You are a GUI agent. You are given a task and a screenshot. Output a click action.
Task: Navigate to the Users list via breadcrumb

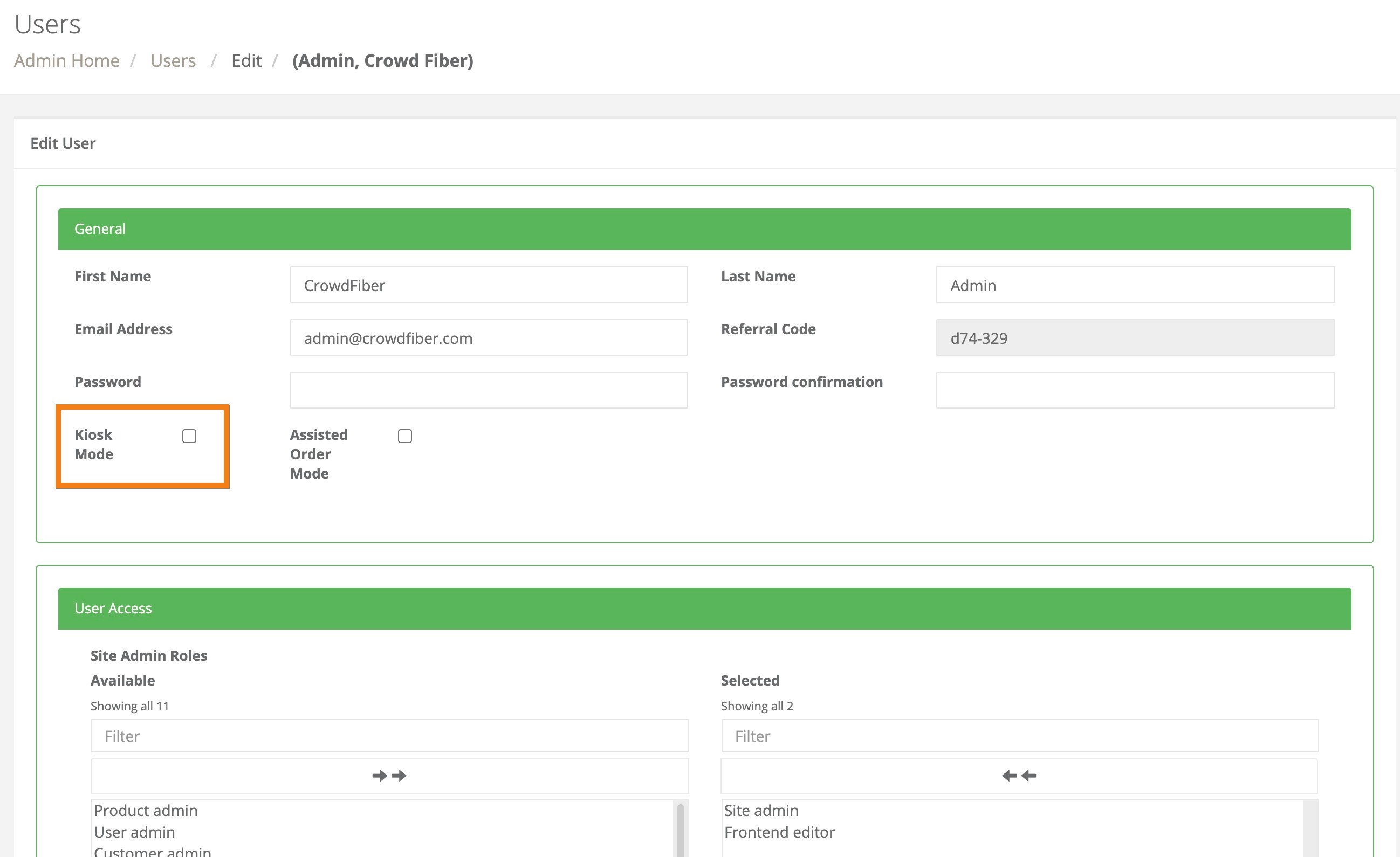[173, 61]
